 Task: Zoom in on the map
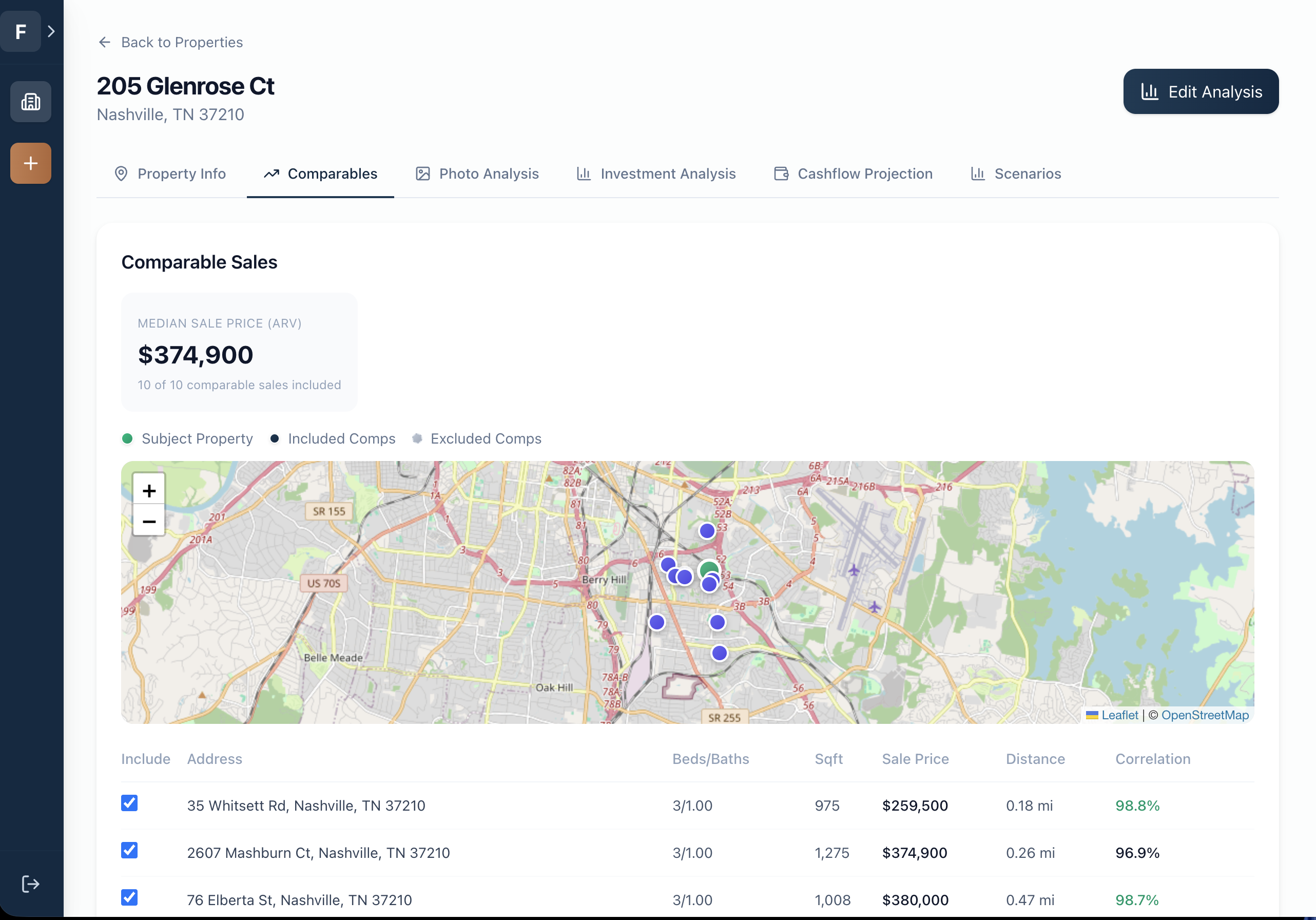(x=149, y=490)
